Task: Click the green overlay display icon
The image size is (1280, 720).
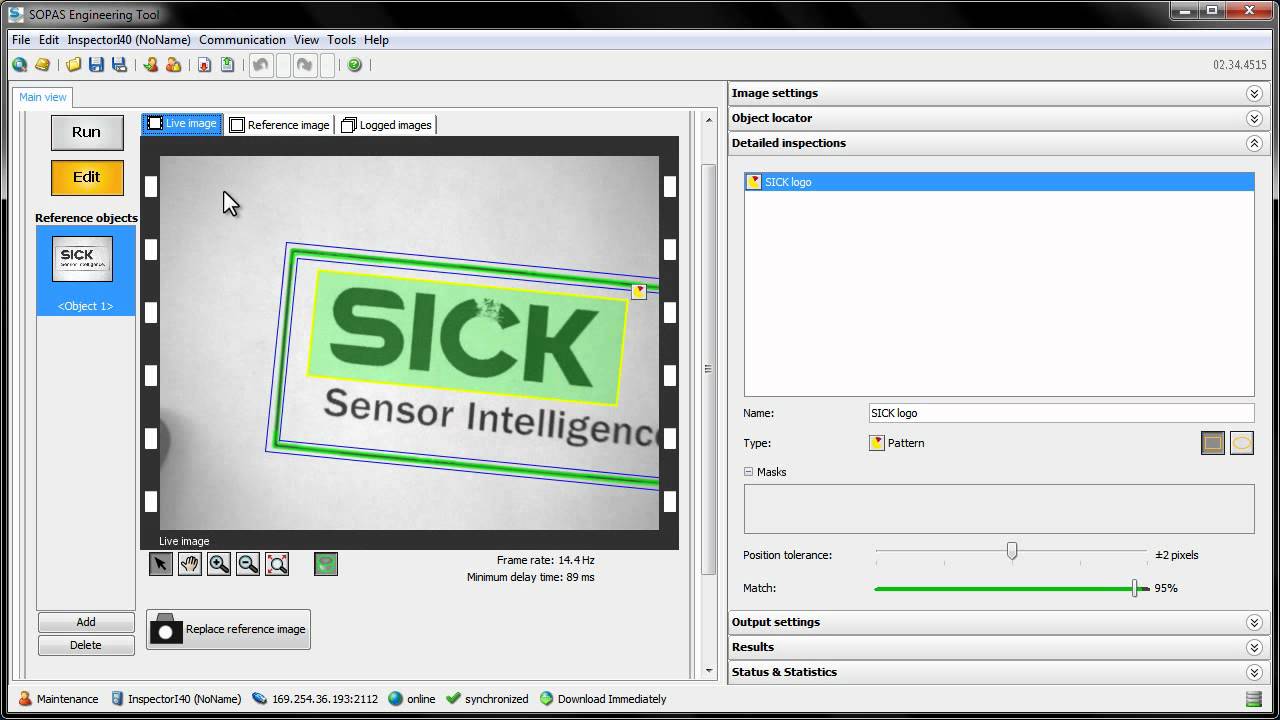Action: [x=326, y=564]
